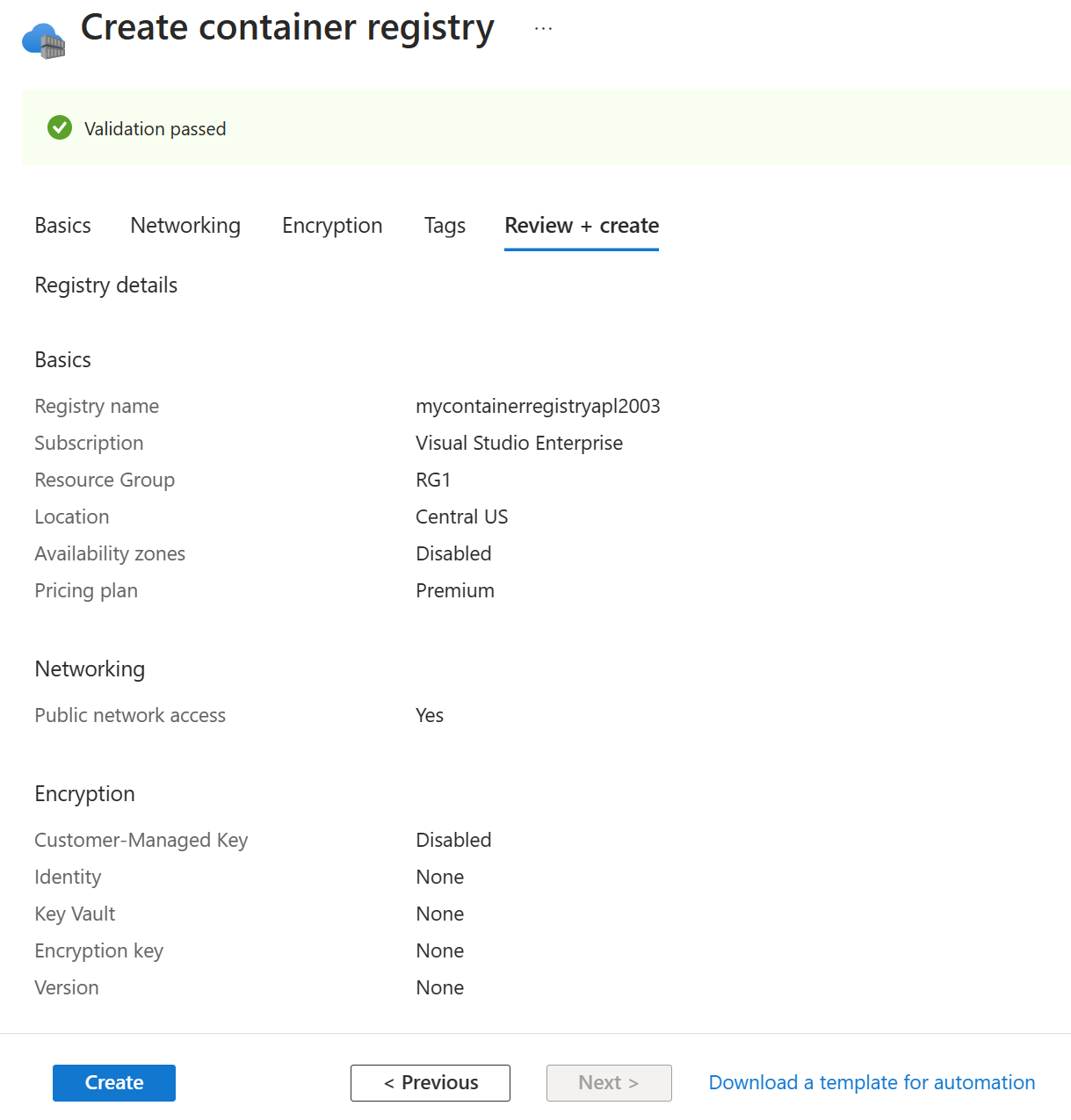Click the green validation passed checkmark

[x=58, y=127]
